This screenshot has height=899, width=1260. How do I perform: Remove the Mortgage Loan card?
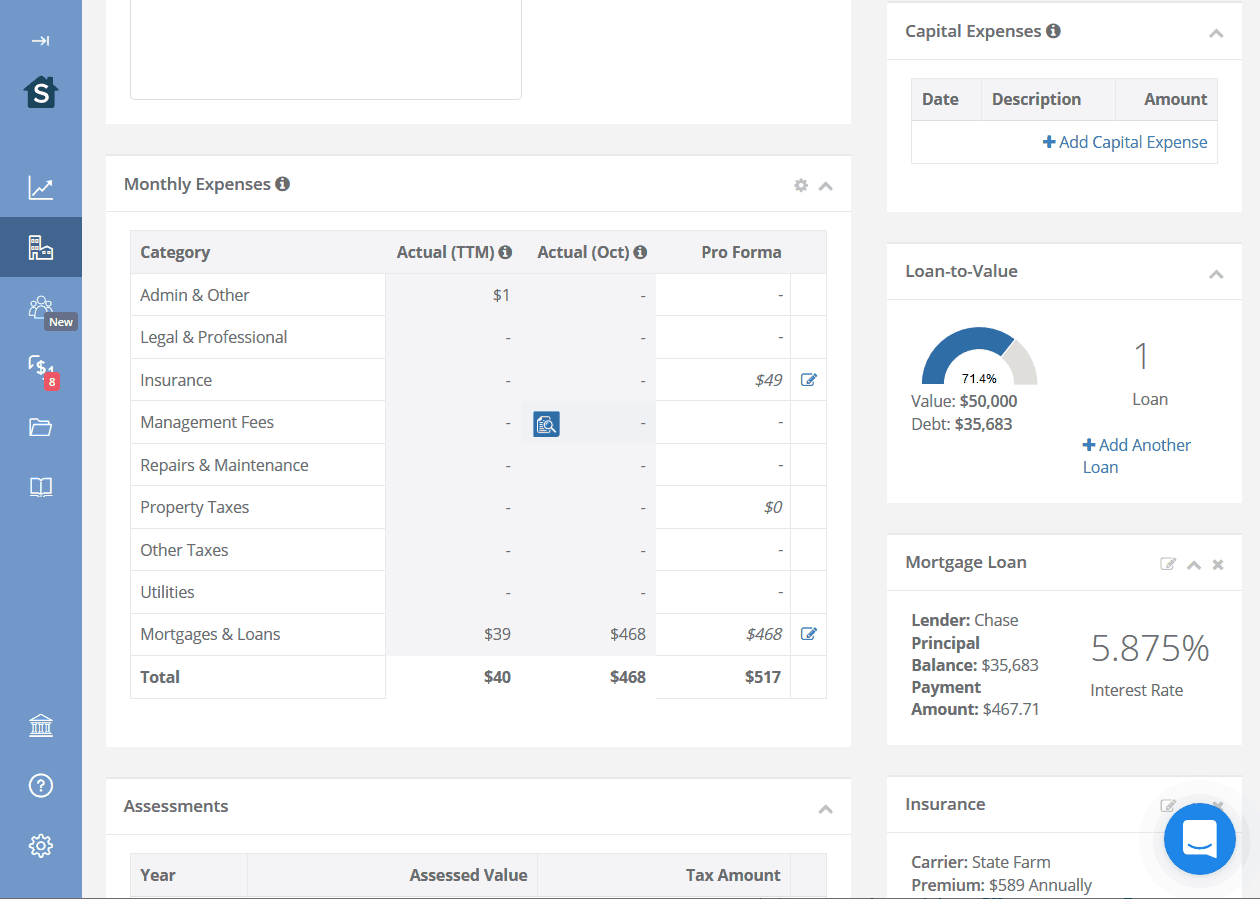1218,564
